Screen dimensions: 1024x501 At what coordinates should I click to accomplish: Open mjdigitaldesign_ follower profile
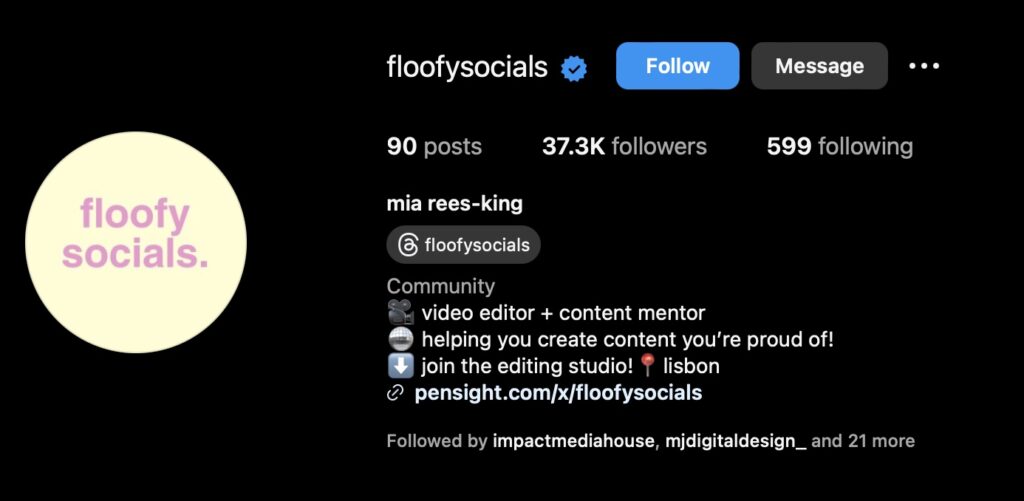click(735, 441)
